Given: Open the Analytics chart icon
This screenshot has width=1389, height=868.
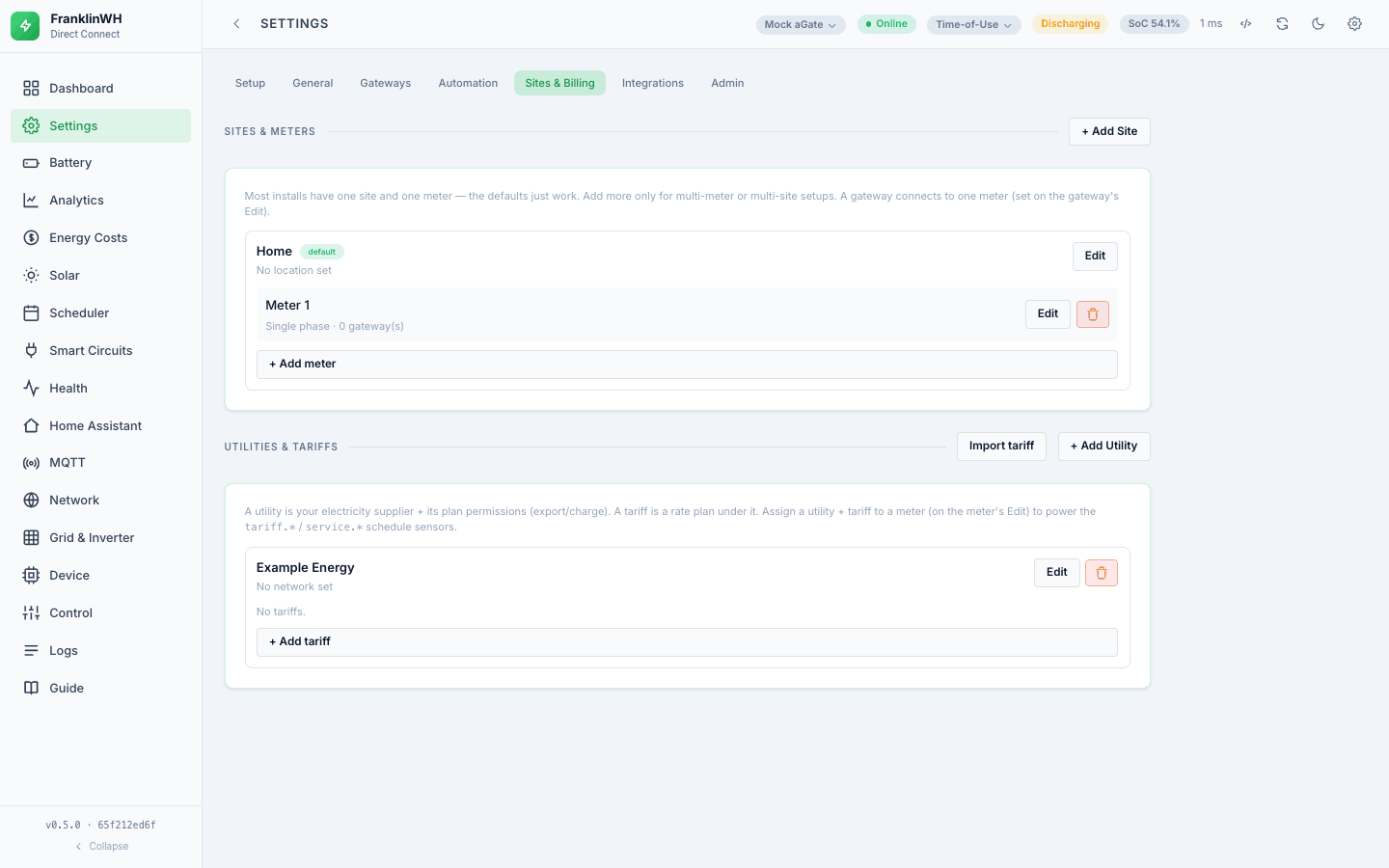Looking at the screenshot, I should point(31,201).
